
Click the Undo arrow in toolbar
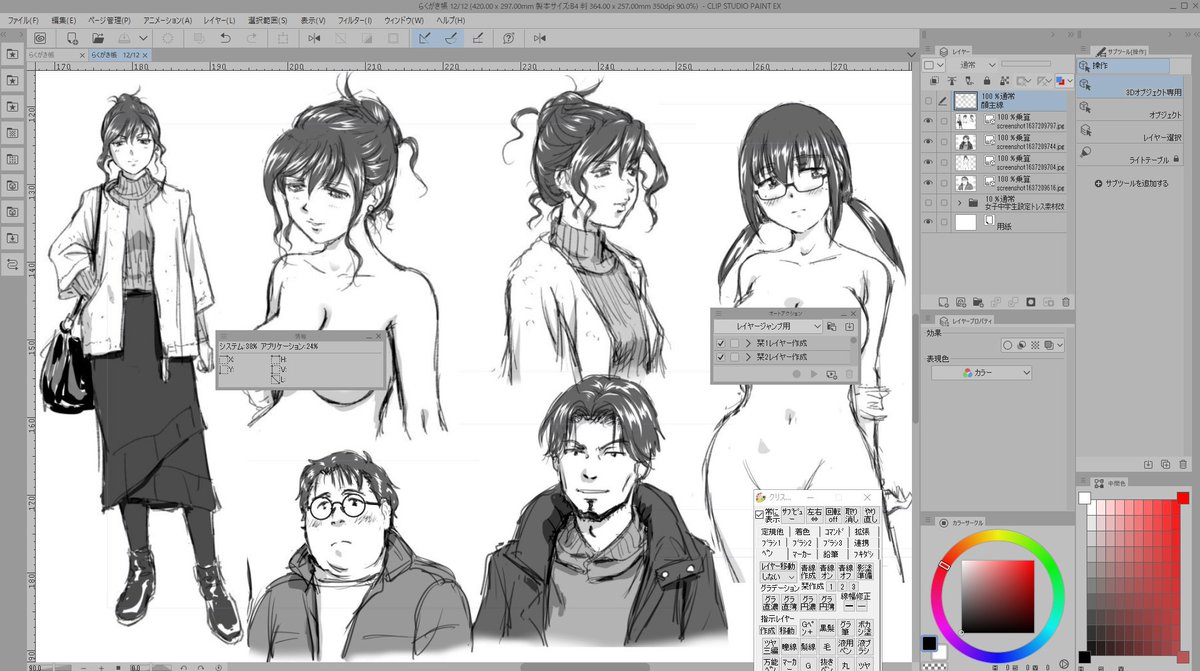pos(225,38)
